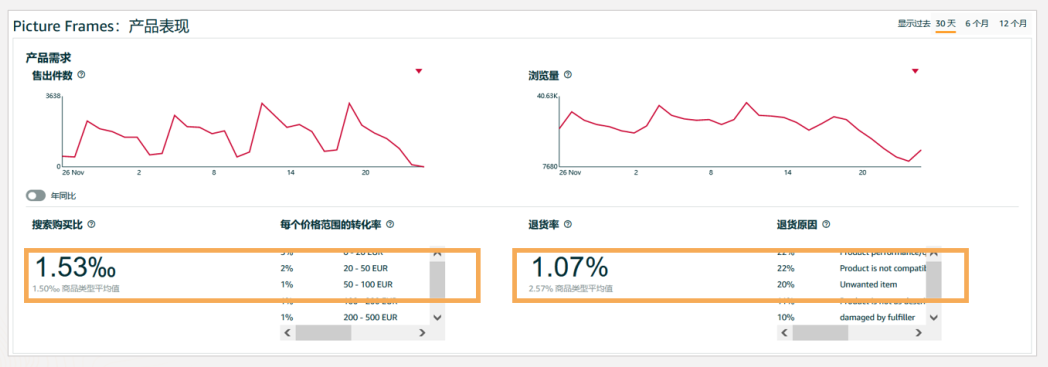The width and height of the screenshot is (1048, 367).
Task: Open help icon next to 浏览量
Action: (x=568, y=75)
